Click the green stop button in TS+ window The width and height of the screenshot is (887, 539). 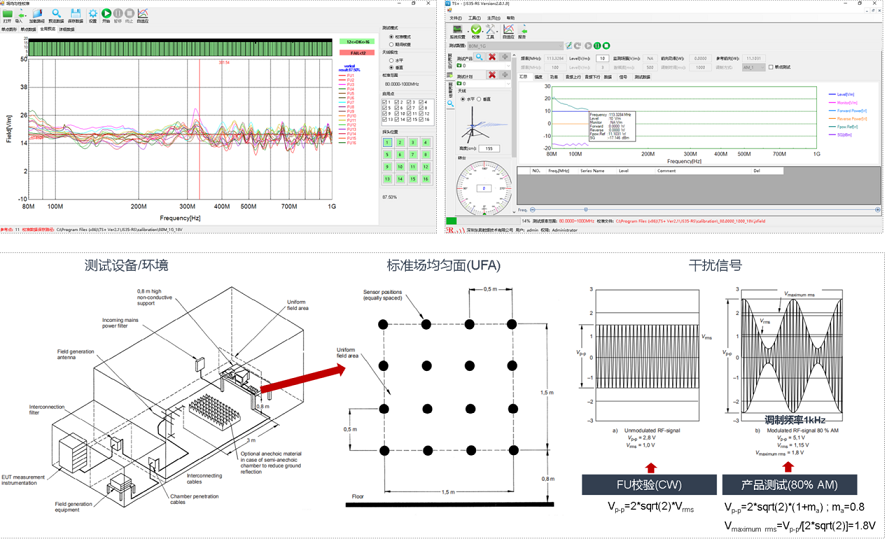606,46
